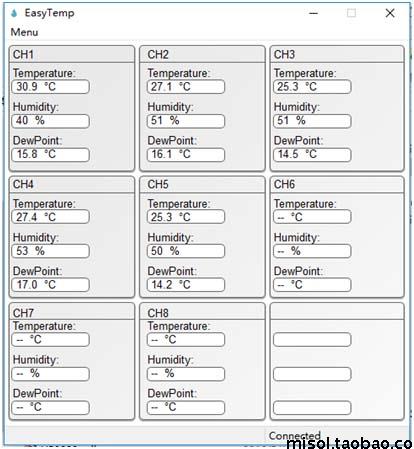
Task: Click the Temperature label in CH1
Action: pos(44,73)
